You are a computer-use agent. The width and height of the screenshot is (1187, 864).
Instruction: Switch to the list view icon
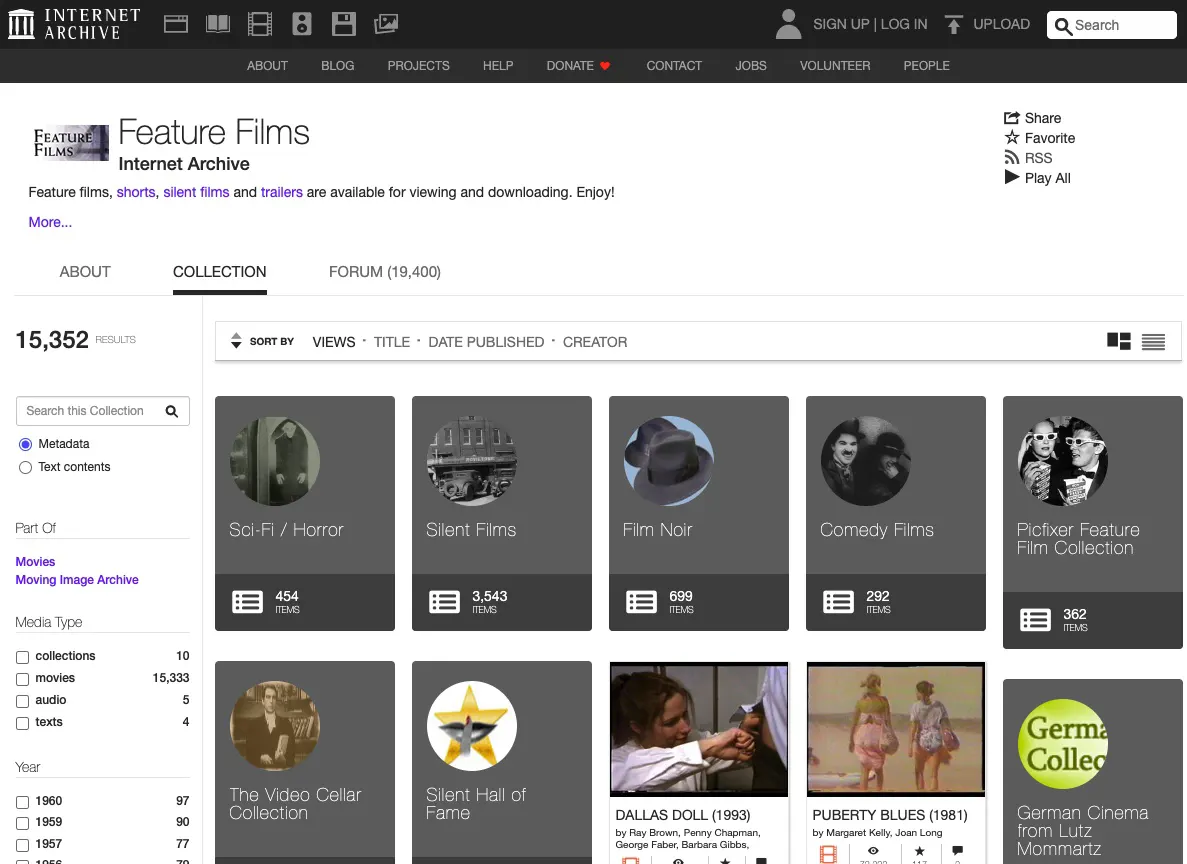pos(1154,342)
